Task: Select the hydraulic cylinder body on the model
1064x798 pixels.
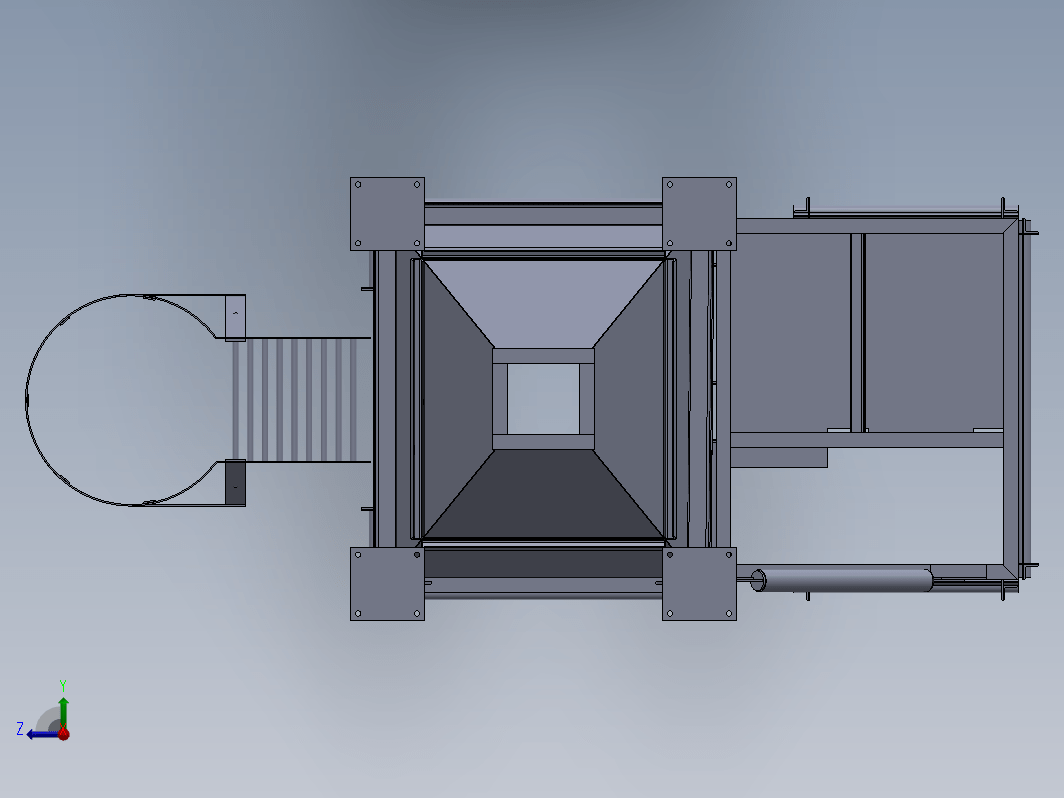Action: click(x=845, y=580)
